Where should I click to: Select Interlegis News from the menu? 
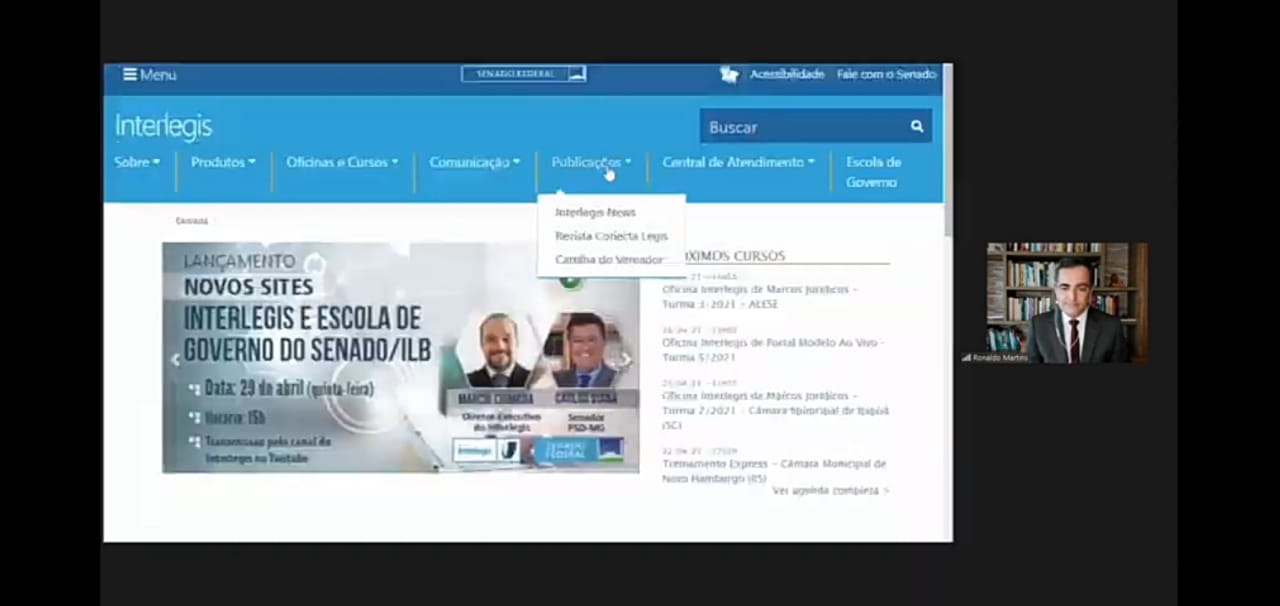coord(595,211)
